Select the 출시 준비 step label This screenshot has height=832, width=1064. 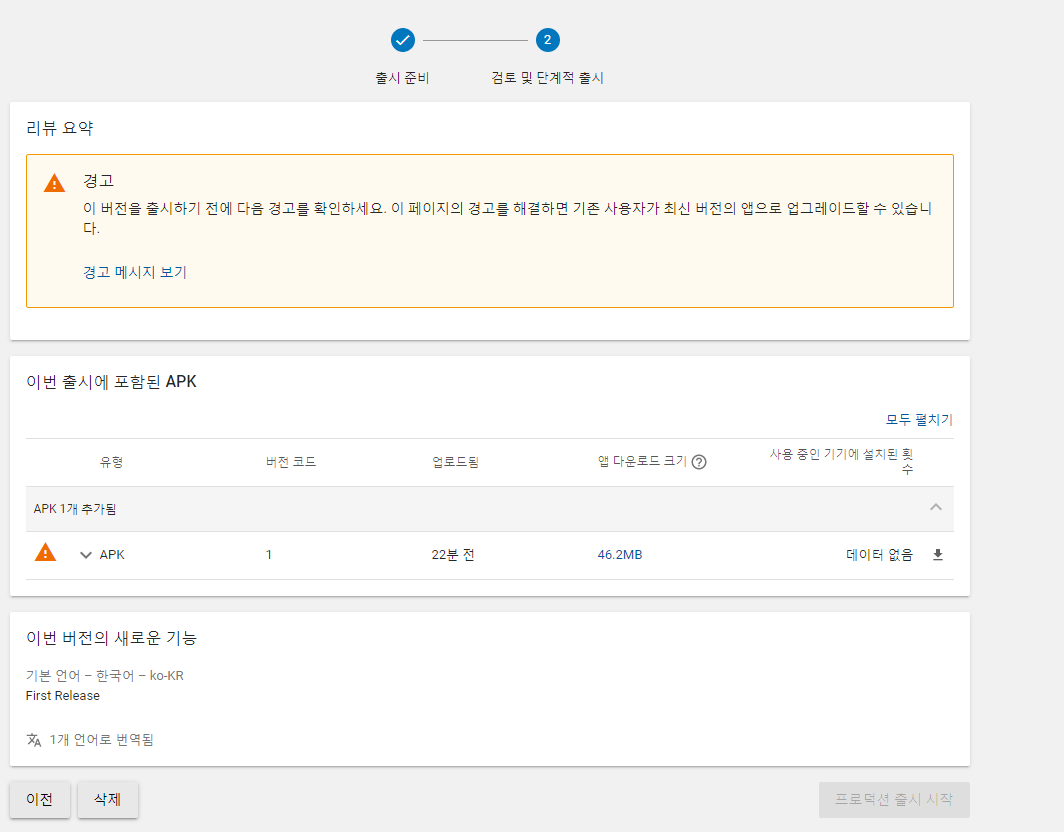[402, 78]
